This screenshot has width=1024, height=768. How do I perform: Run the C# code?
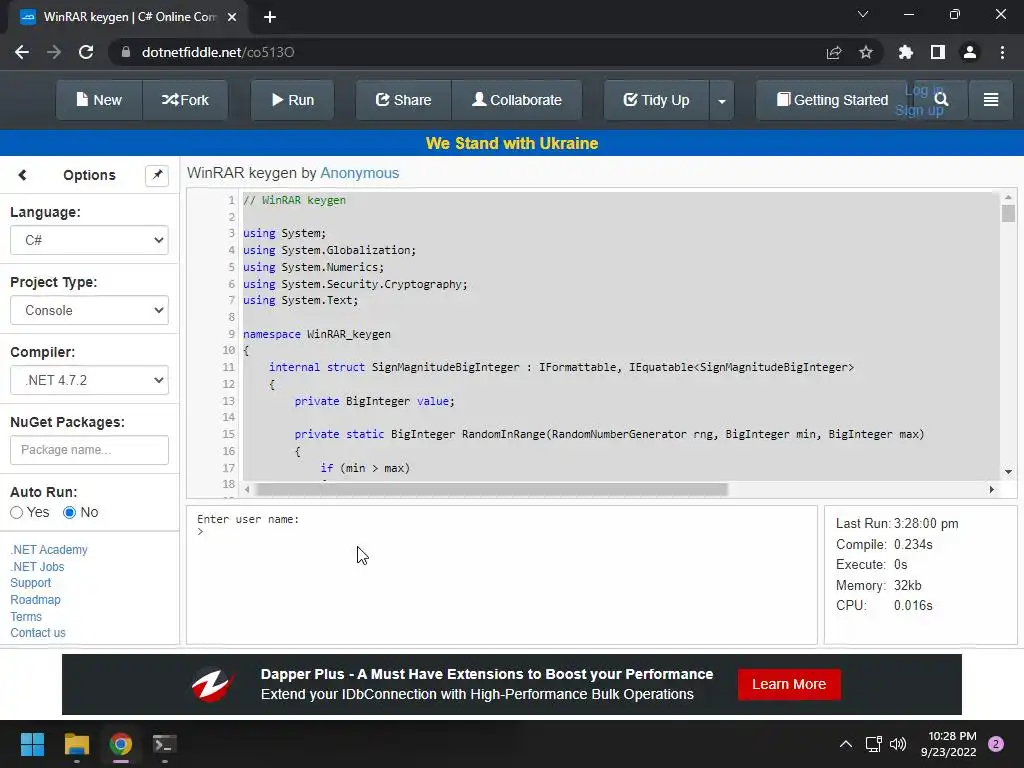293,100
